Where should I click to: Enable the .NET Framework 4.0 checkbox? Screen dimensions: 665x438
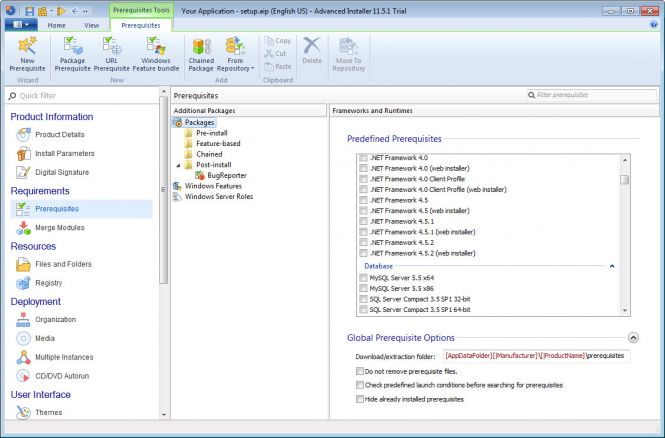(x=363, y=158)
